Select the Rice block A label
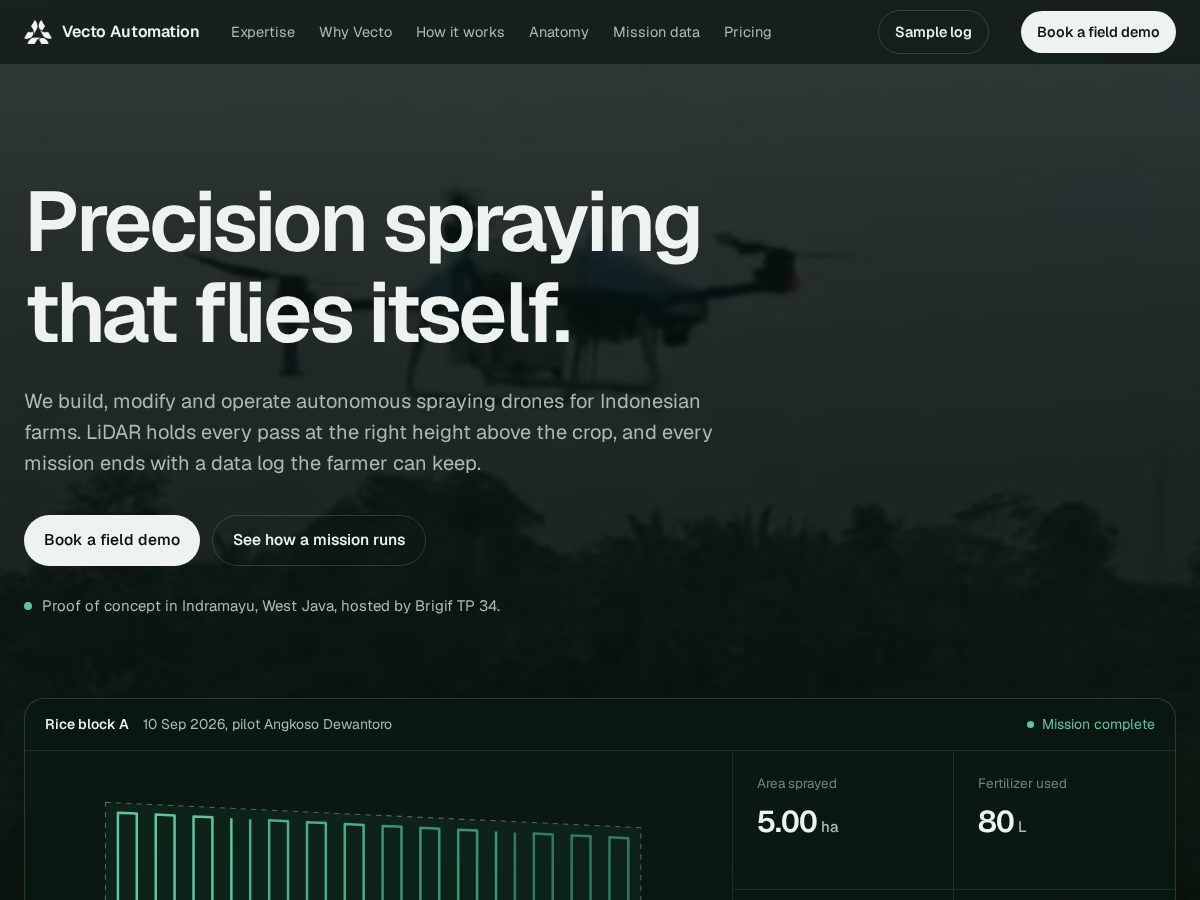Screen dimensions: 1200x900 coord(87,724)
